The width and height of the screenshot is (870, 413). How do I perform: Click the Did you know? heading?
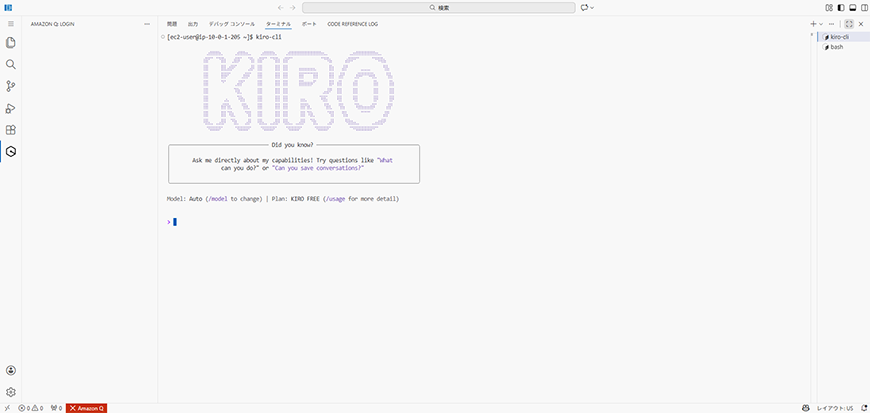point(292,145)
